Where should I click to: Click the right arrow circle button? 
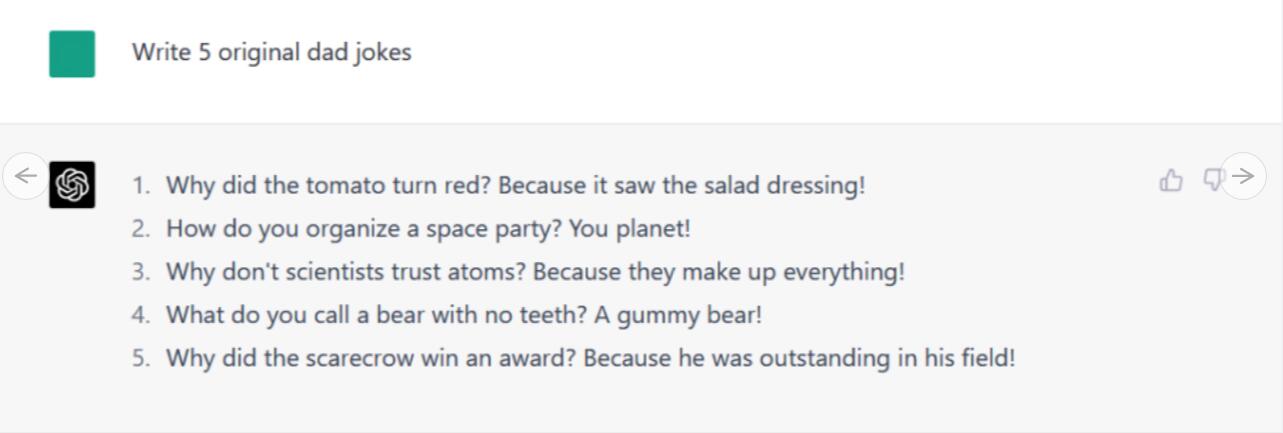pyautogui.click(x=1244, y=176)
